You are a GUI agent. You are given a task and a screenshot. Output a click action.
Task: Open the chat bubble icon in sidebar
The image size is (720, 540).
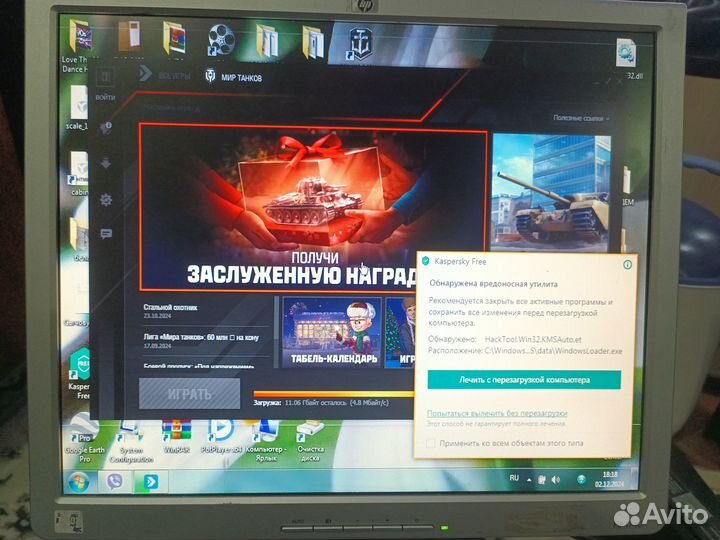(x=106, y=233)
